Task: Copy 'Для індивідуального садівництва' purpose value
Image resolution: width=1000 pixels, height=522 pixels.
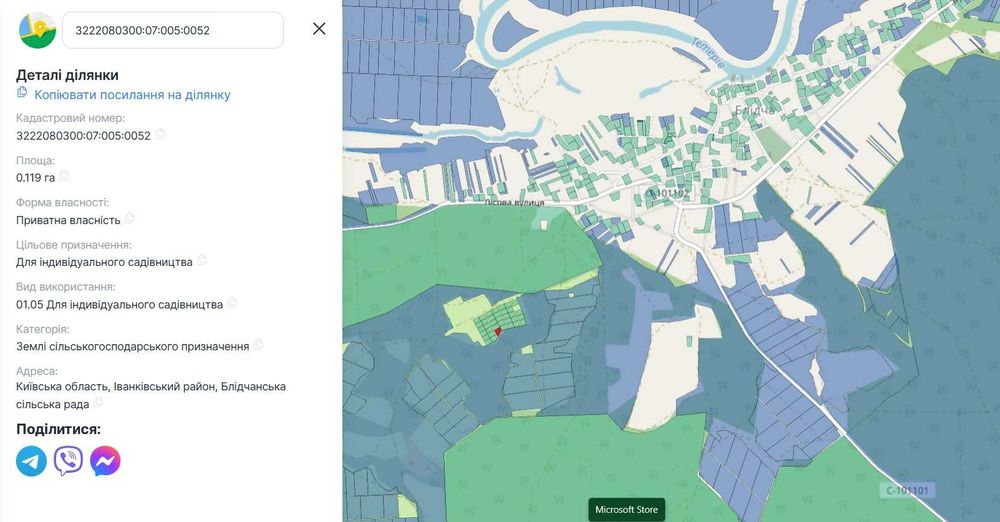Action: [x=202, y=260]
